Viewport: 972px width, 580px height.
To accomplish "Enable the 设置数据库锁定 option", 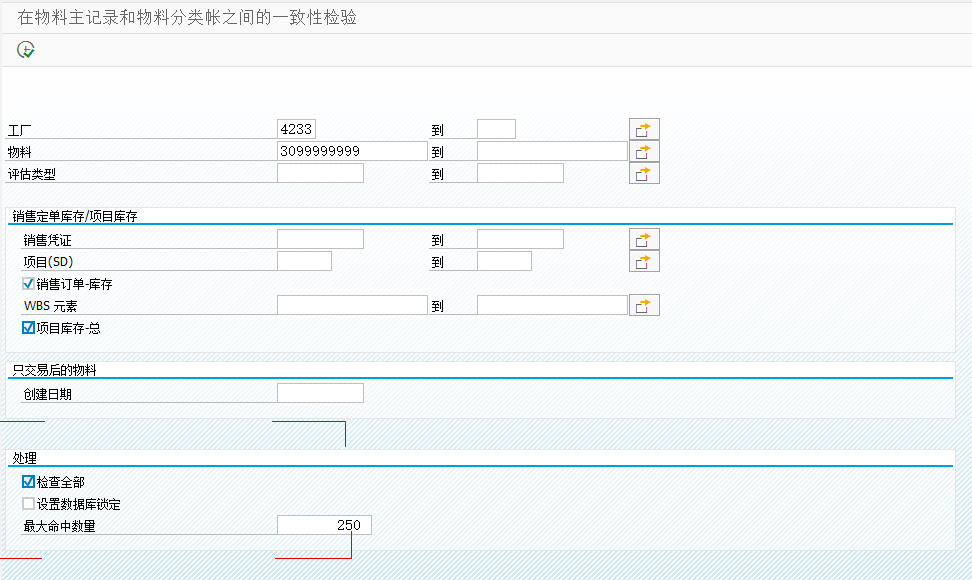I will pyautogui.click(x=26, y=504).
